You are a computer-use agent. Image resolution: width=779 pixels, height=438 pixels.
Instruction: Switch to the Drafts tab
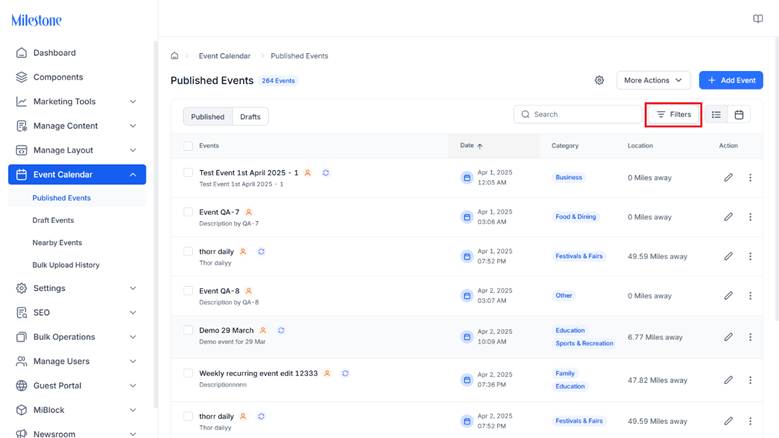tap(250, 117)
